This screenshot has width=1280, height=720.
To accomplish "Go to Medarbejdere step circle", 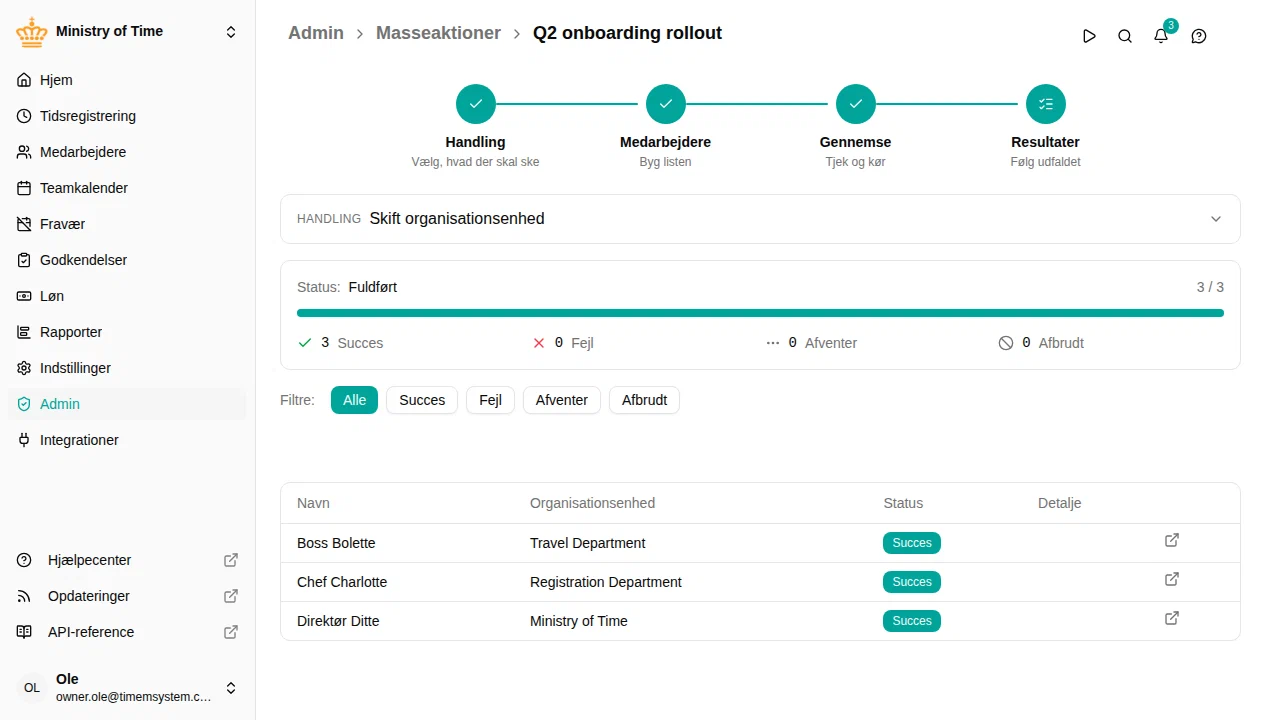I will (x=666, y=104).
